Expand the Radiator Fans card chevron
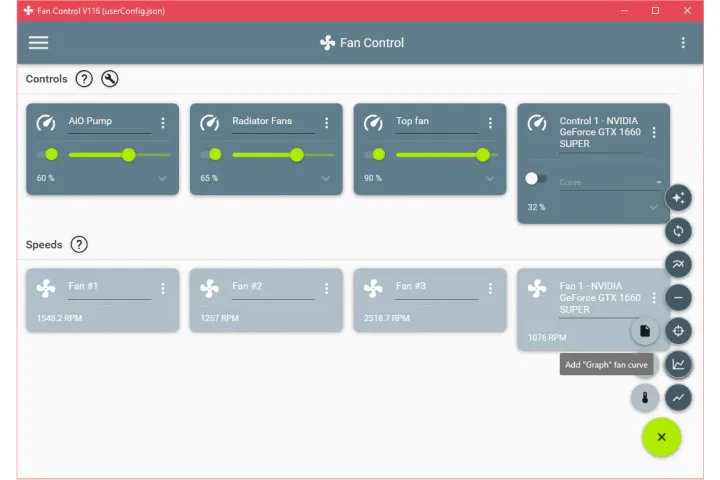The image size is (720, 480). [x=326, y=178]
